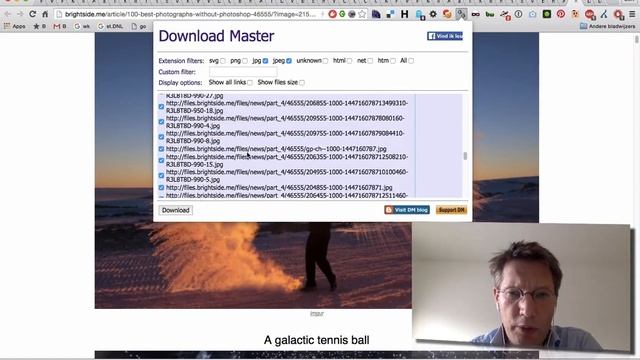Click the gp-ch--1000-1447160787.jpg link text
The height and width of the screenshot is (360, 640).
(276, 149)
